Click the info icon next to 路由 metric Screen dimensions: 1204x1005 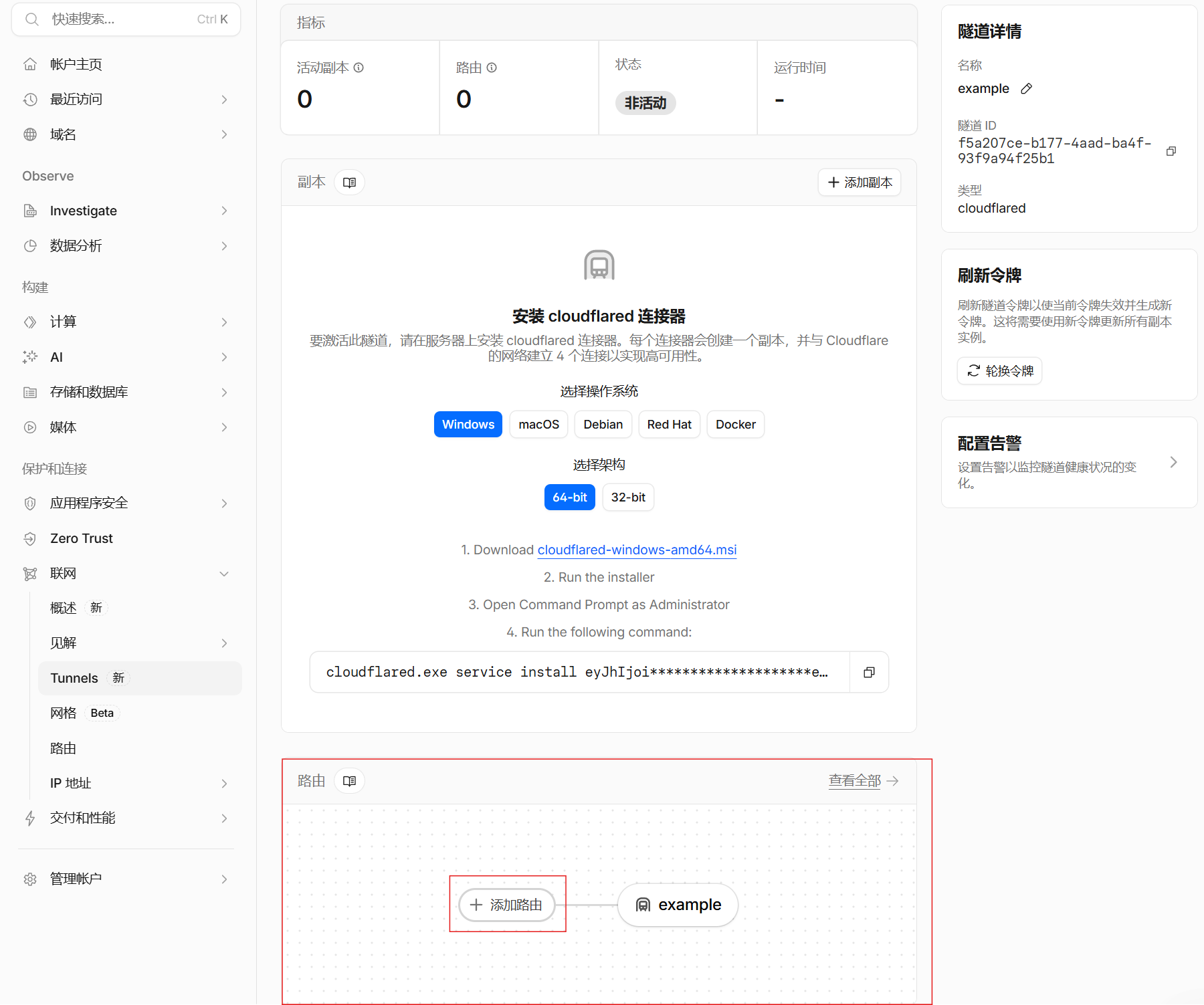pos(492,68)
